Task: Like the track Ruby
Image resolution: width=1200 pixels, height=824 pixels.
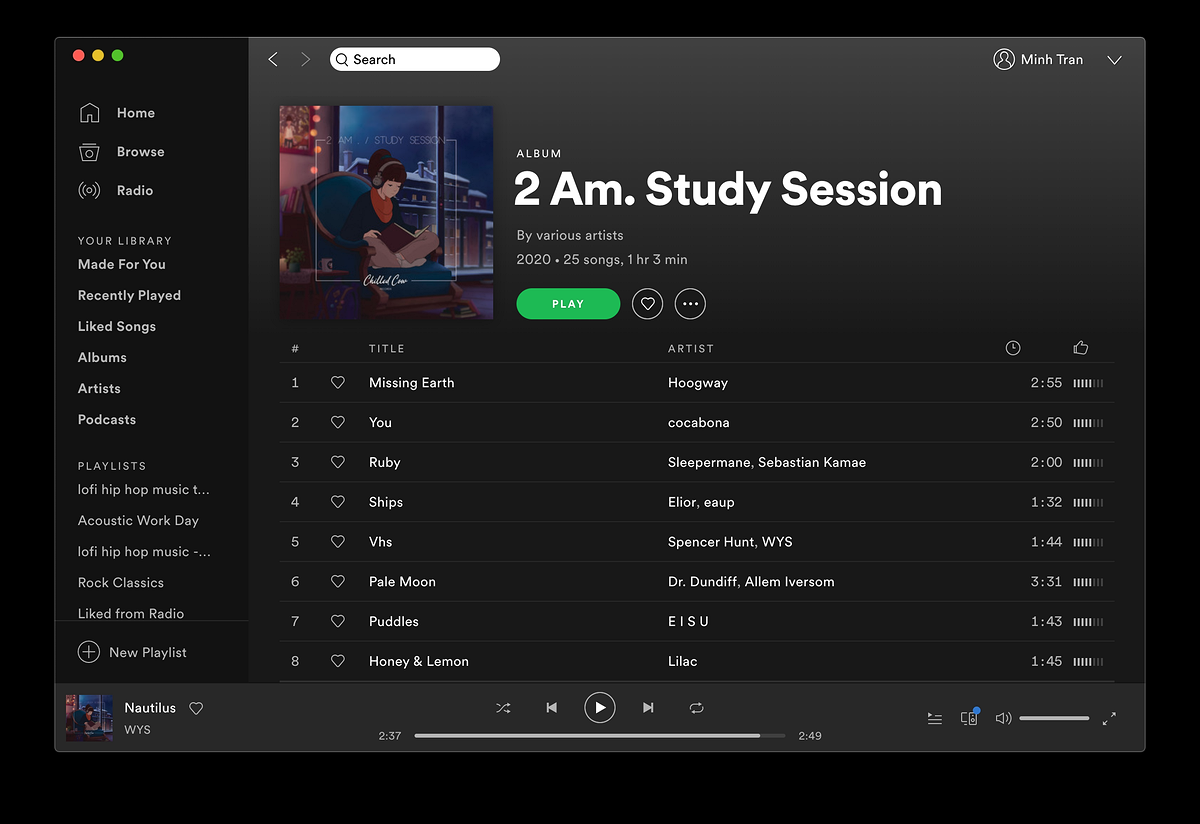Action: [338, 462]
